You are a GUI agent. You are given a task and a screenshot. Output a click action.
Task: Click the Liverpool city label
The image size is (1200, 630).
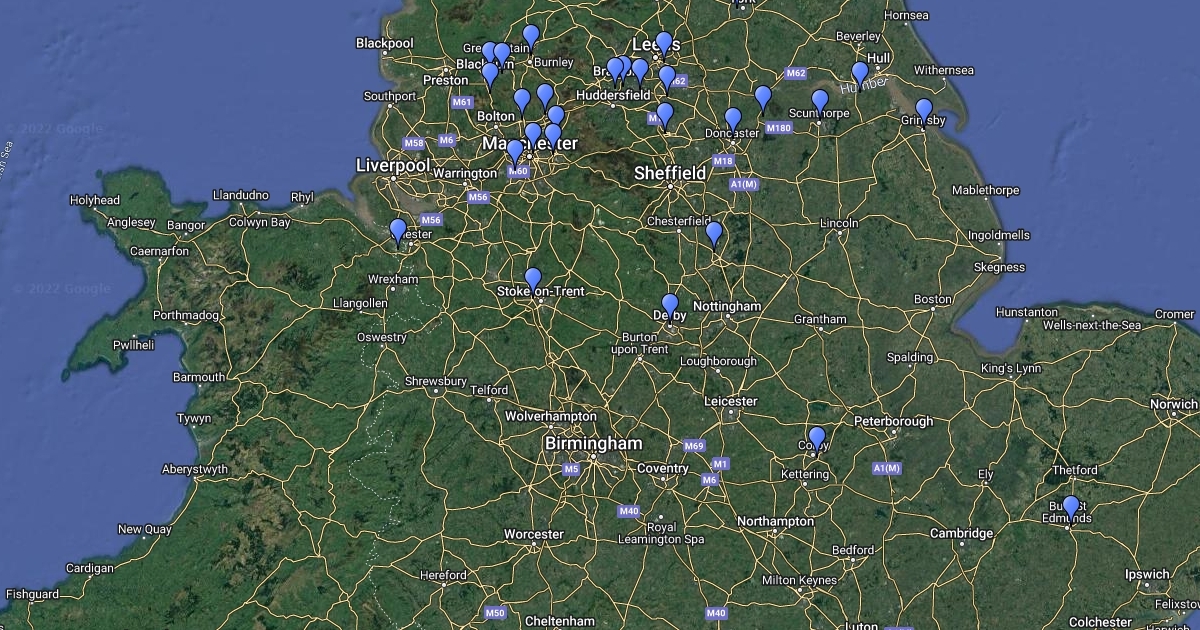393,165
